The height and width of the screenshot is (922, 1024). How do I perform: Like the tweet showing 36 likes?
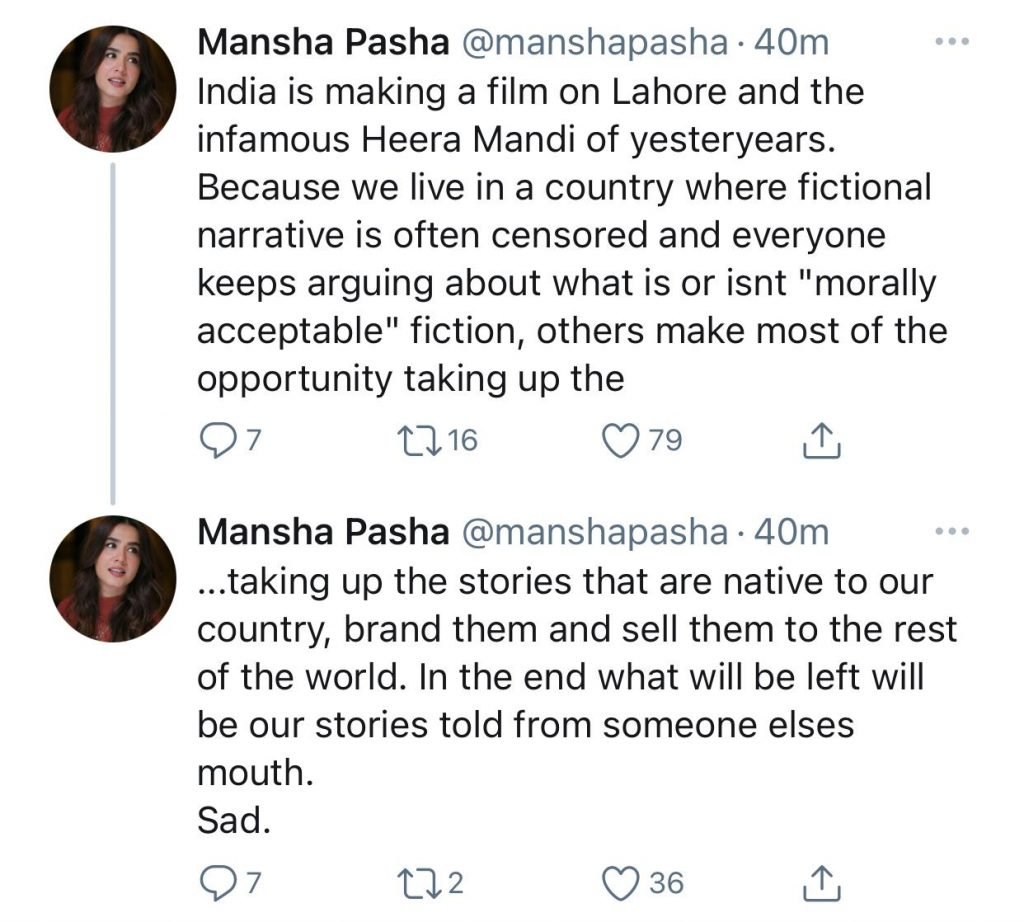(621, 883)
